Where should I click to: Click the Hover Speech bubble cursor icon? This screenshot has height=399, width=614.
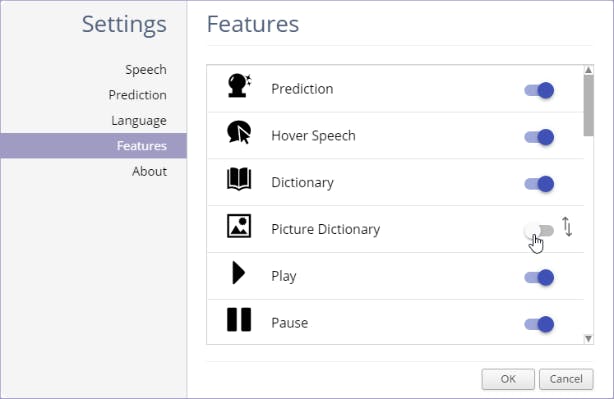coord(239,132)
